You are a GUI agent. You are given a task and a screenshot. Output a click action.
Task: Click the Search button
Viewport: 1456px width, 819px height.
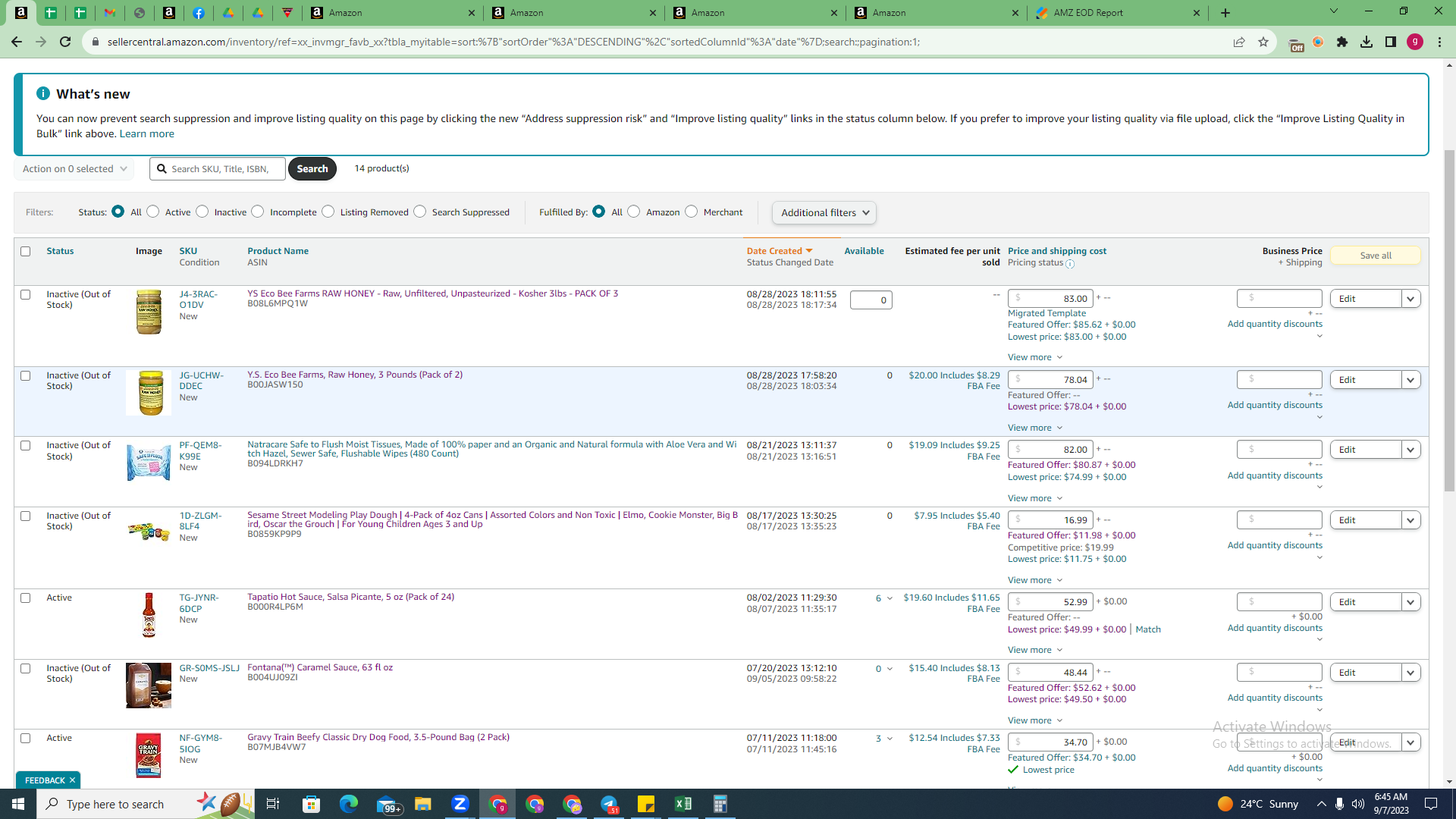pos(312,168)
